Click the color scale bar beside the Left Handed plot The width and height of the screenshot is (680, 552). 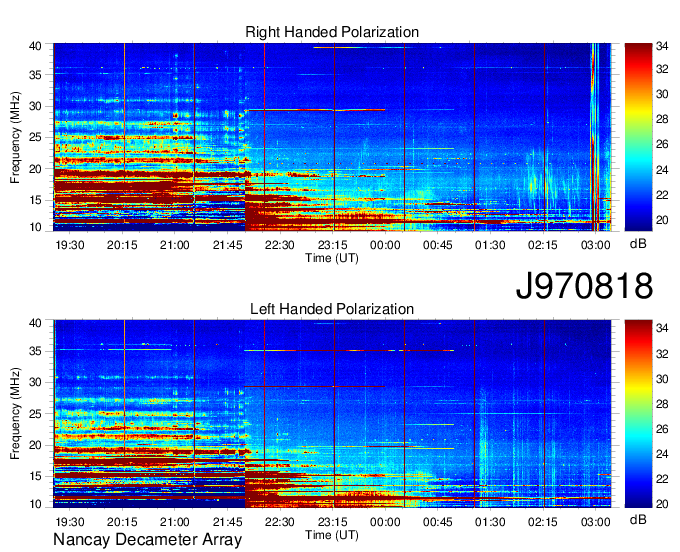coord(638,414)
